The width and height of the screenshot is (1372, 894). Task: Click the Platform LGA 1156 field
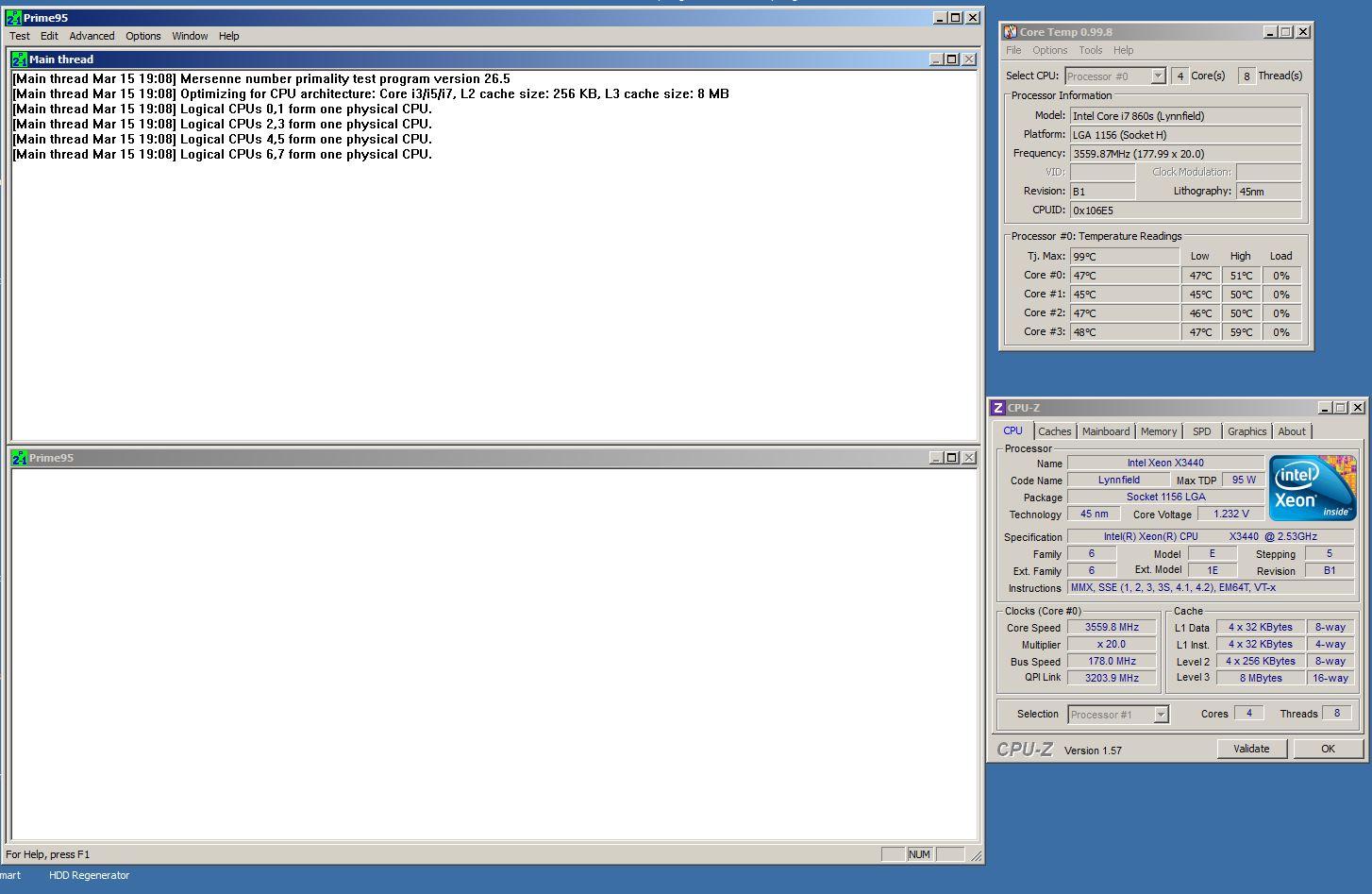point(1185,135)
